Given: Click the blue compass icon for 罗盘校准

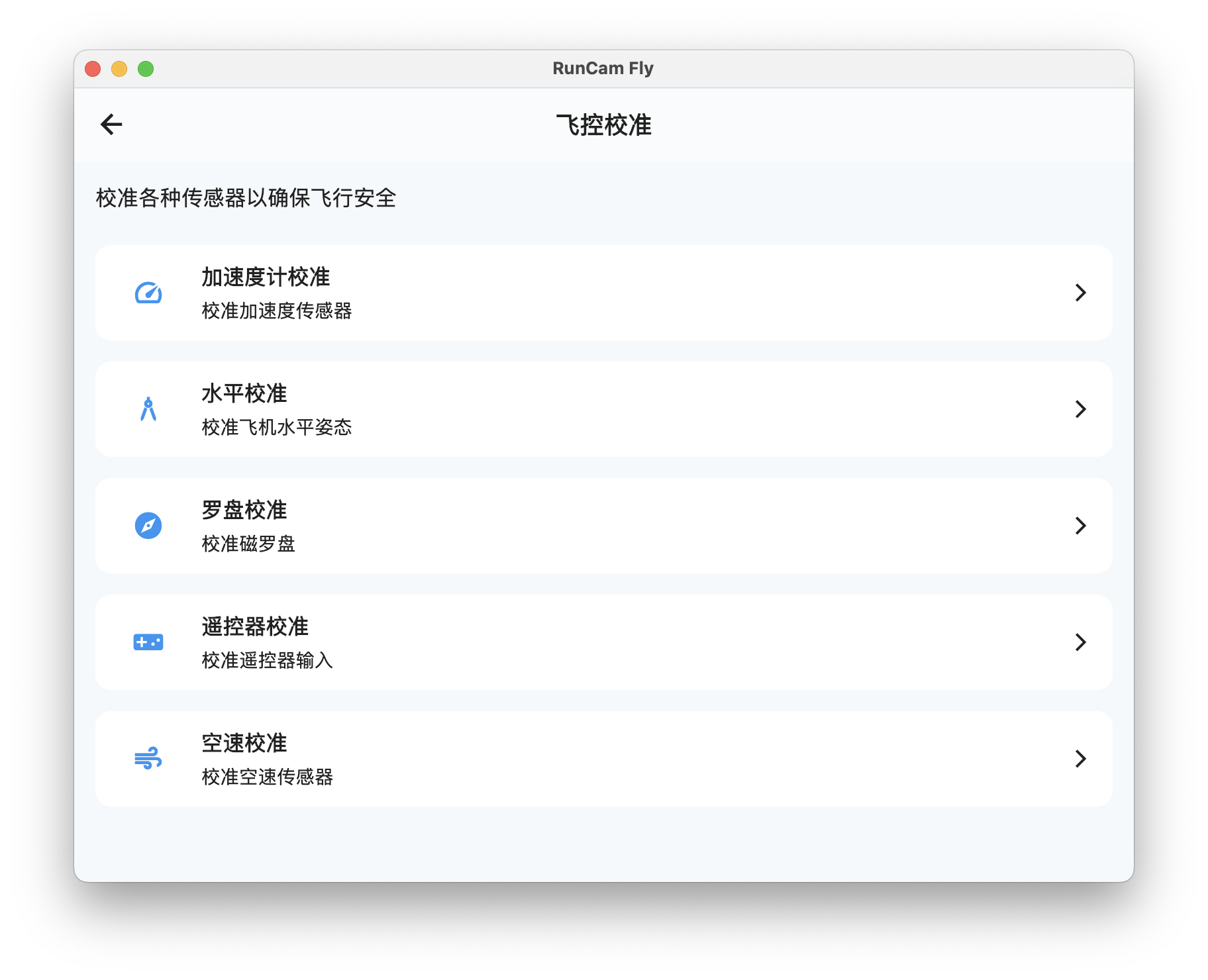Looking at the screenshot, I should pyautogui.click(x=148, y=526).
